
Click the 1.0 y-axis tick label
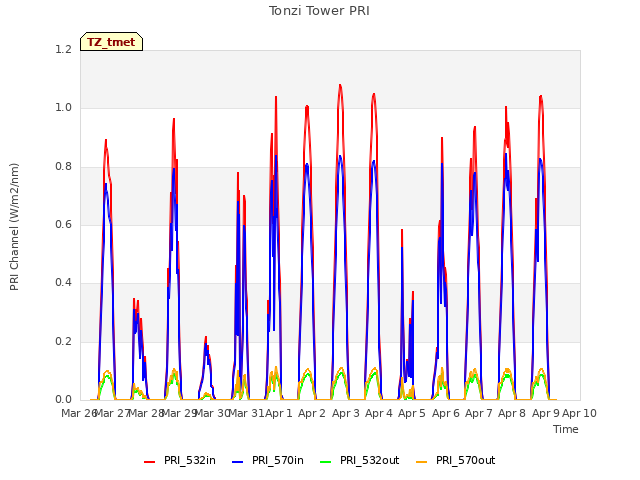63,108
